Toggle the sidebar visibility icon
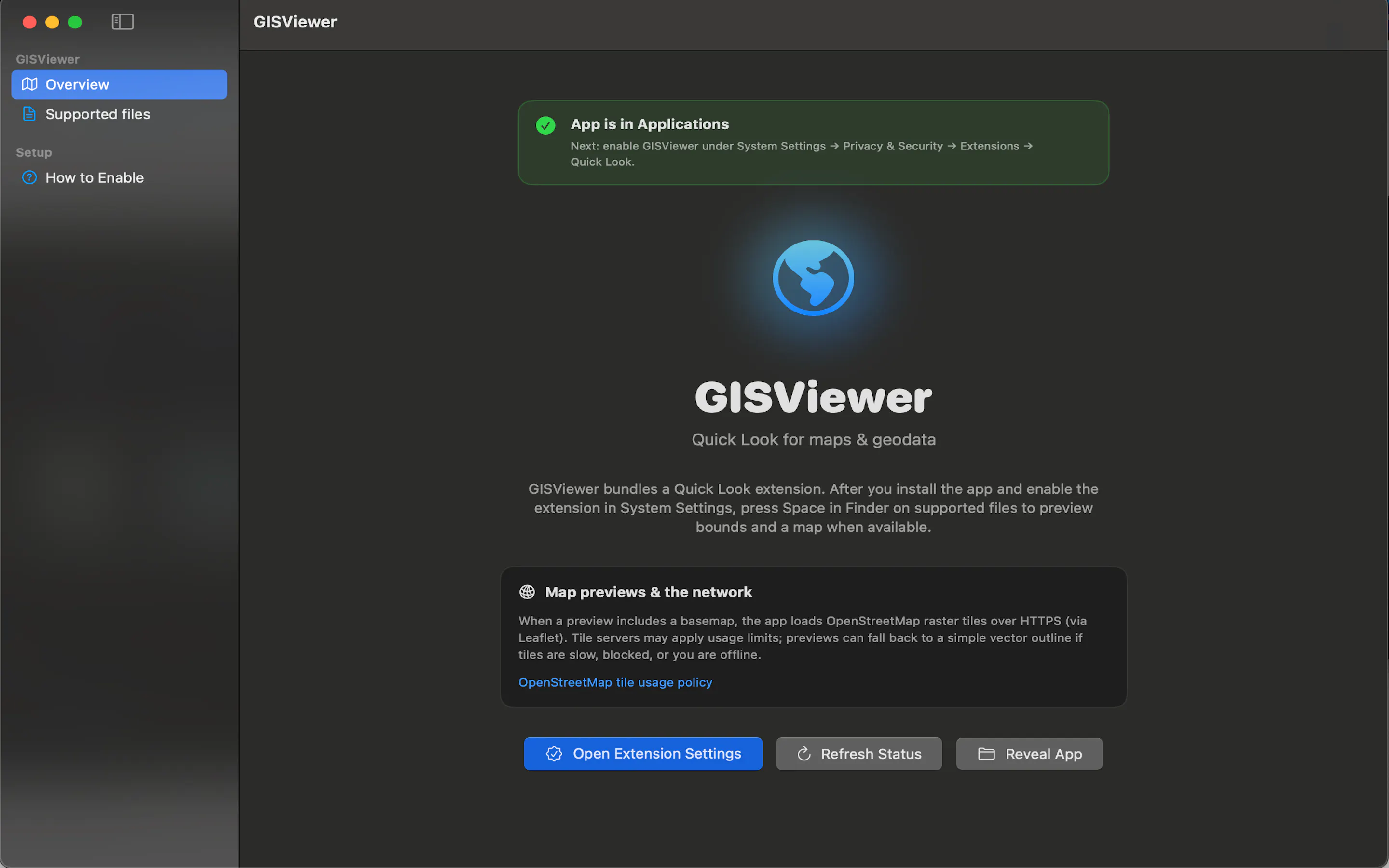The height and width of the screenshot is (868, 1389). tap(122, 22)
